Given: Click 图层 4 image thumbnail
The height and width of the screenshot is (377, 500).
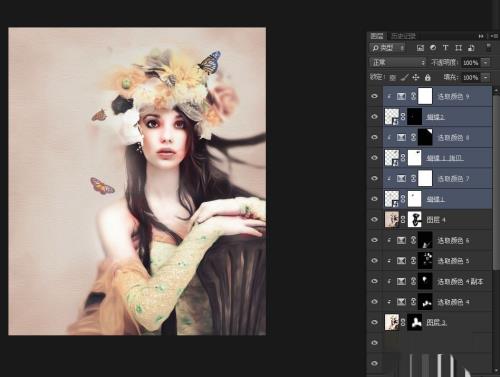Looking at the screenshot, I should click(392, 220).
